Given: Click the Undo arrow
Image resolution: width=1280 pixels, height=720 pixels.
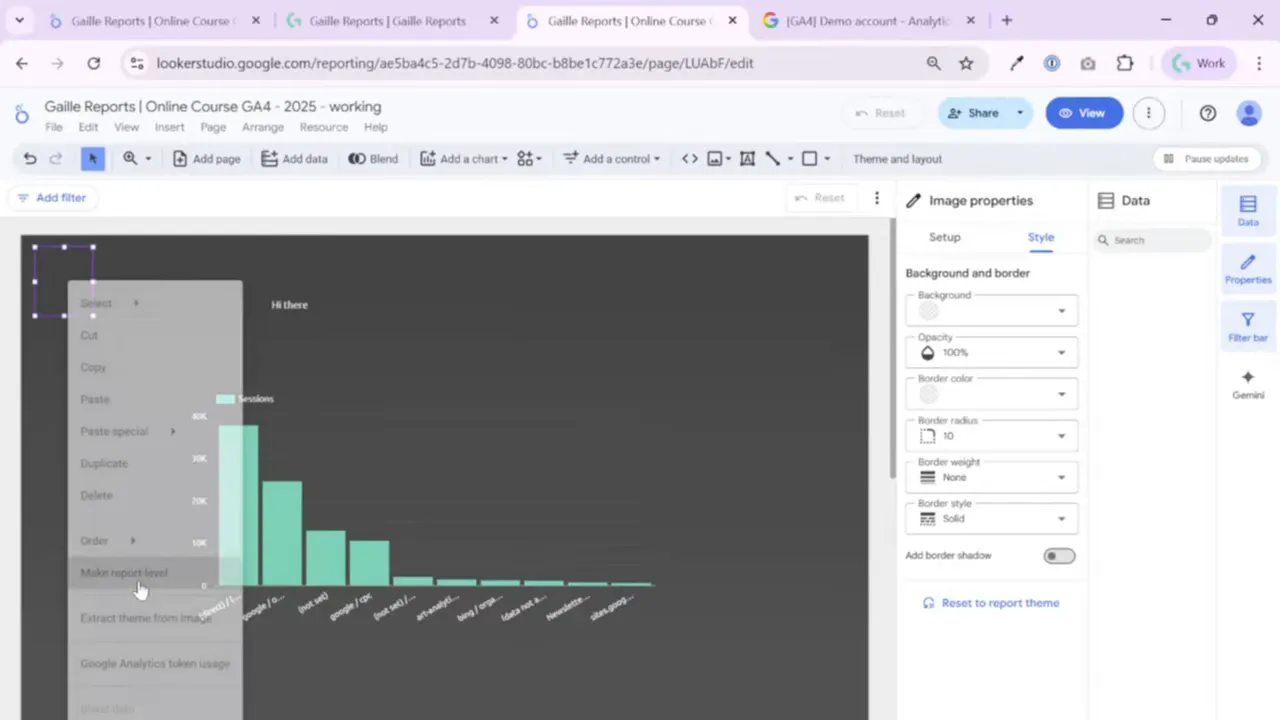Looking at the screenshot, I should coord(29,158).
